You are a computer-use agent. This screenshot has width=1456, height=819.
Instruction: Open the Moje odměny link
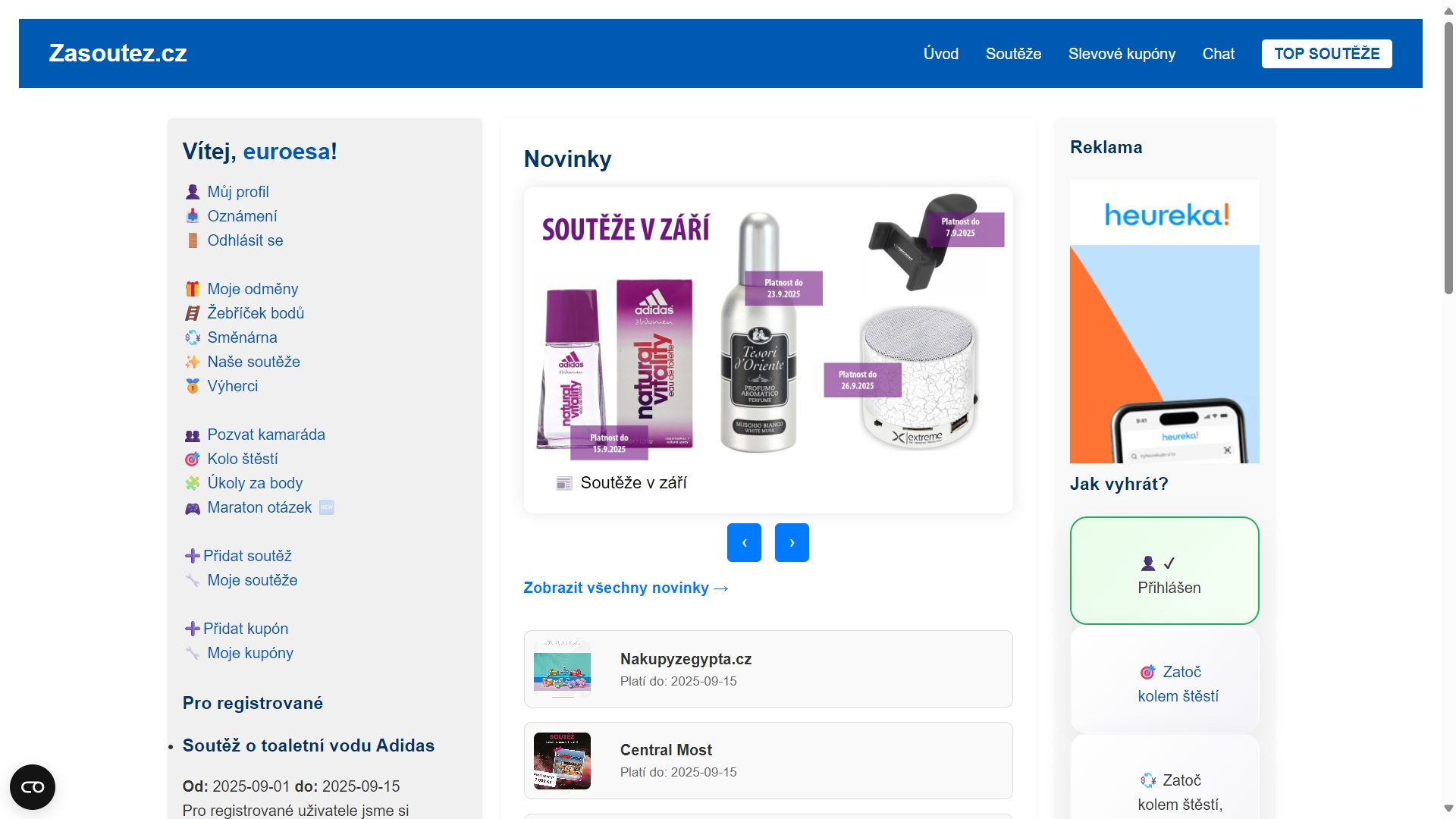(253, 289)
